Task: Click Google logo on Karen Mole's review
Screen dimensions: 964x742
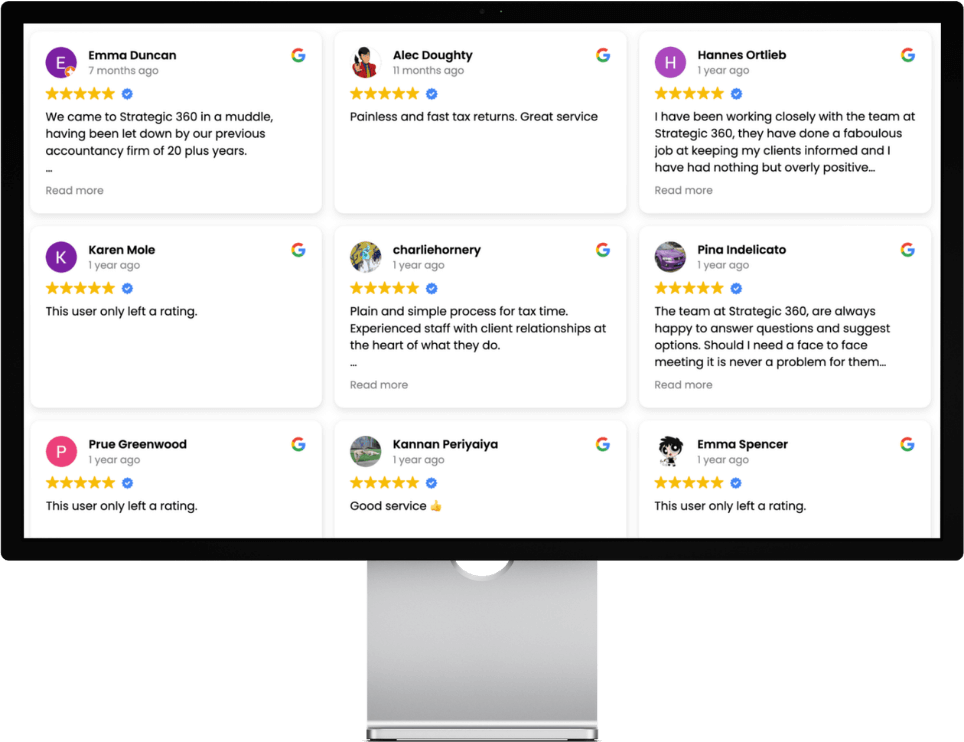Action: click(x=298, y=250)
